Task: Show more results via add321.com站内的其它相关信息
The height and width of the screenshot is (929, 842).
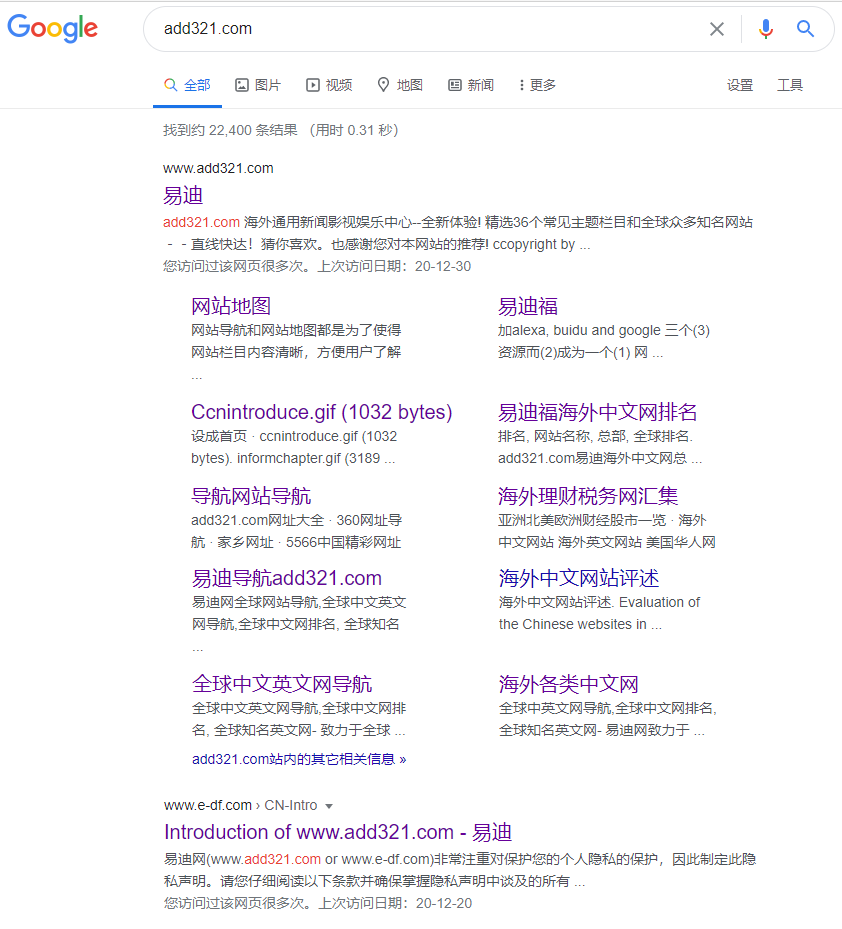Action: pyautogui.click(x=299, y=759)
